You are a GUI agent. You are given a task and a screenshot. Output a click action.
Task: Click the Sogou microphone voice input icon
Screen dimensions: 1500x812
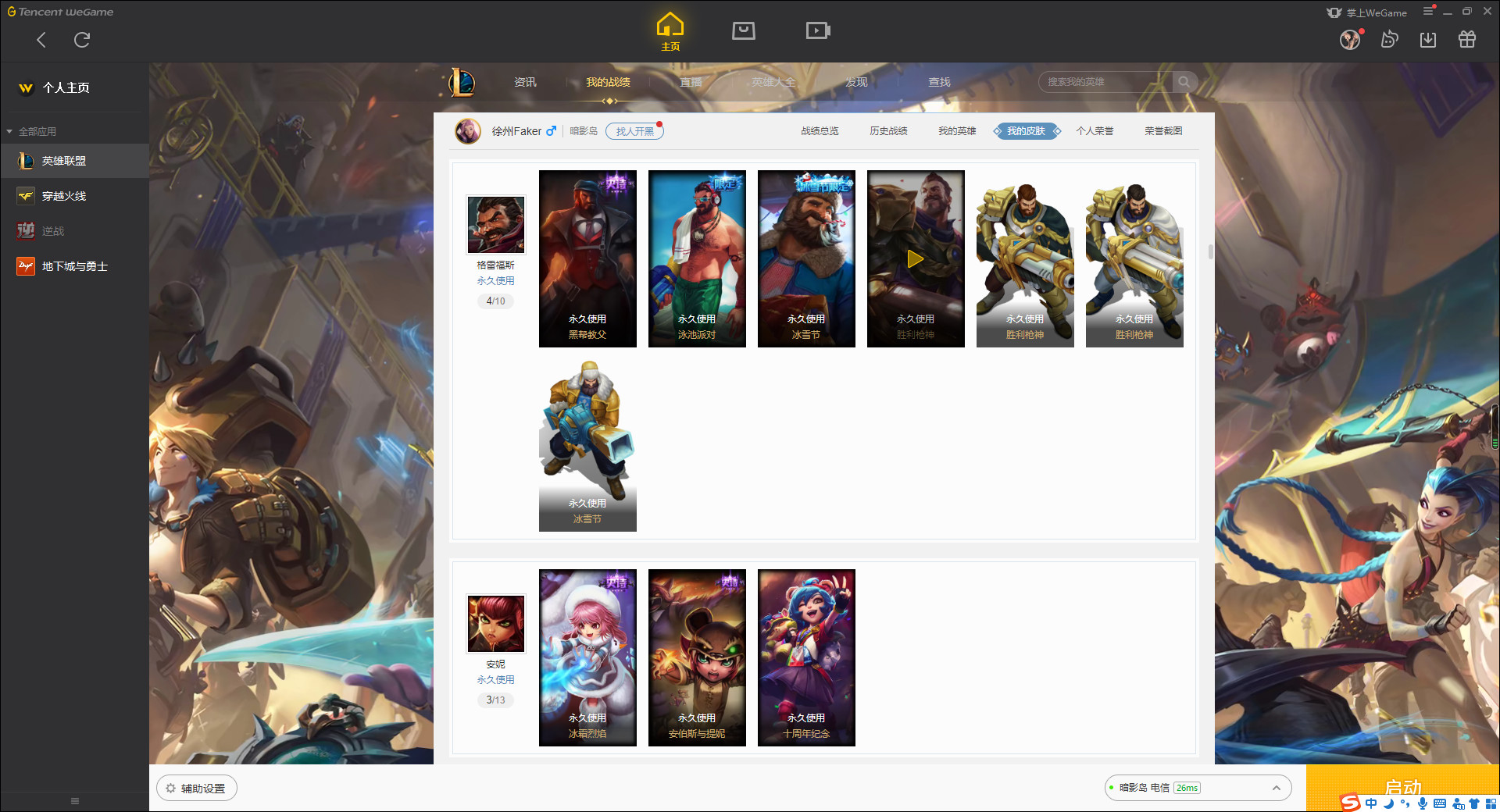(x=1423, y=803)
